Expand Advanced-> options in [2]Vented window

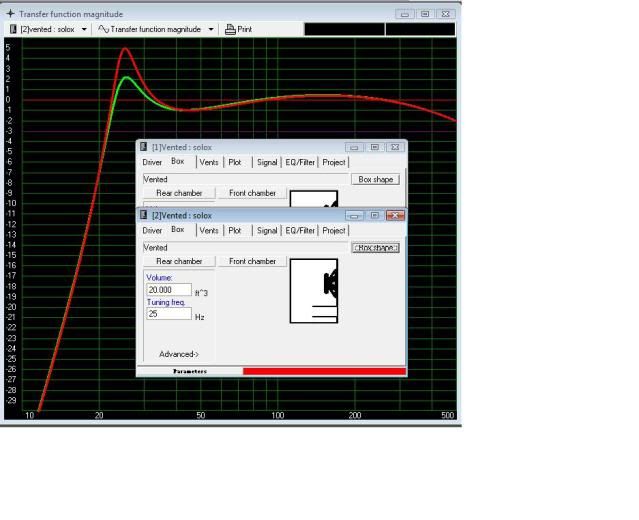(179, 354)
